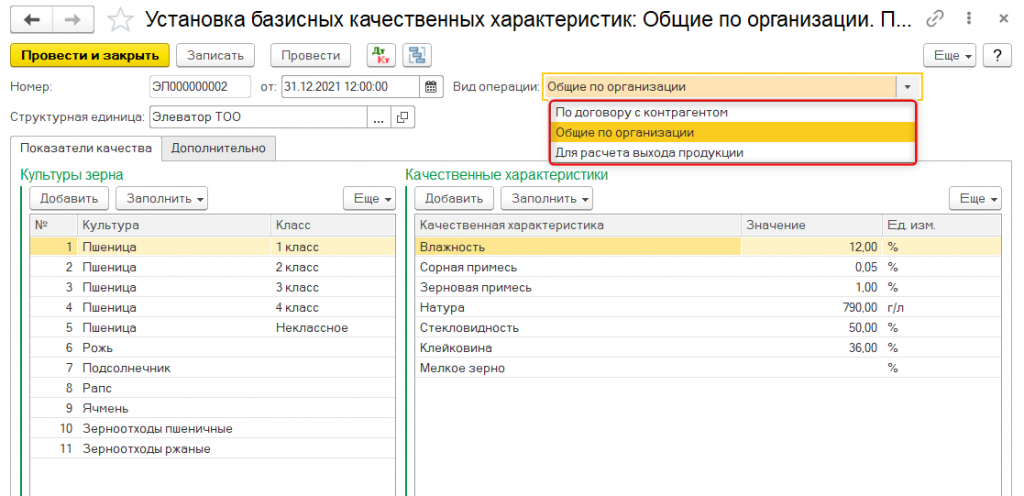Select 'По договору с контрагентом' option

(641, 113)
